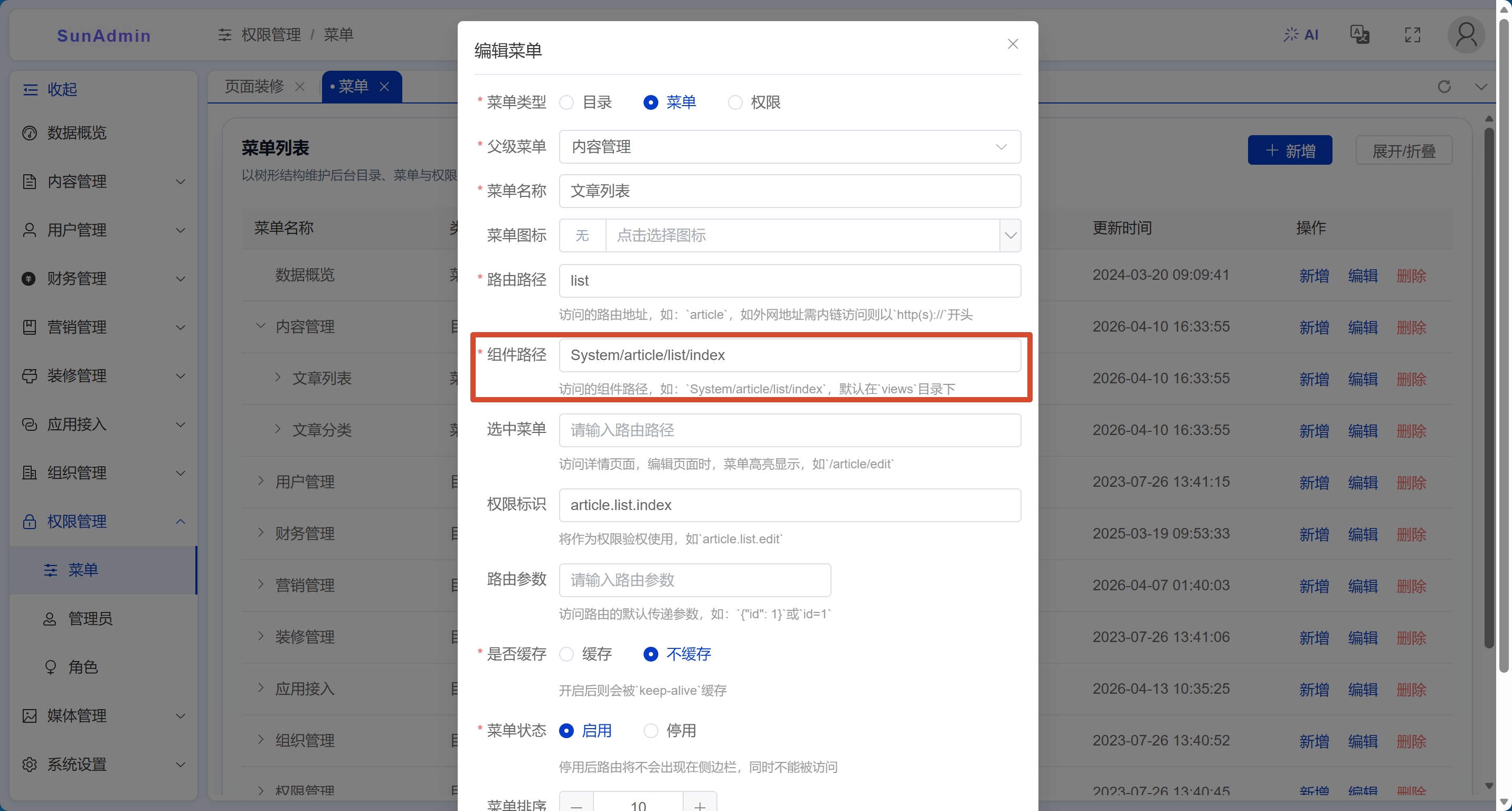This screenshot has width=1512, height=811.
Task: Click the 系统设置 gear icon
Action: tap(30, 765)
